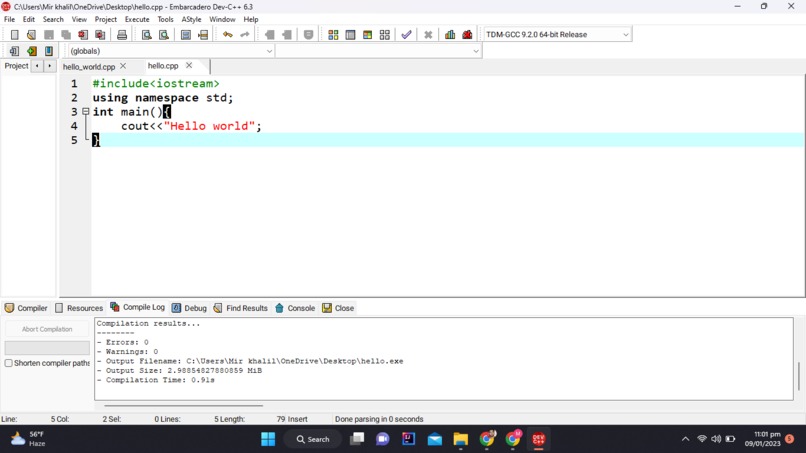806x453 pixels.
Task: Redo the last undone edit
Action: click(245, 34)
